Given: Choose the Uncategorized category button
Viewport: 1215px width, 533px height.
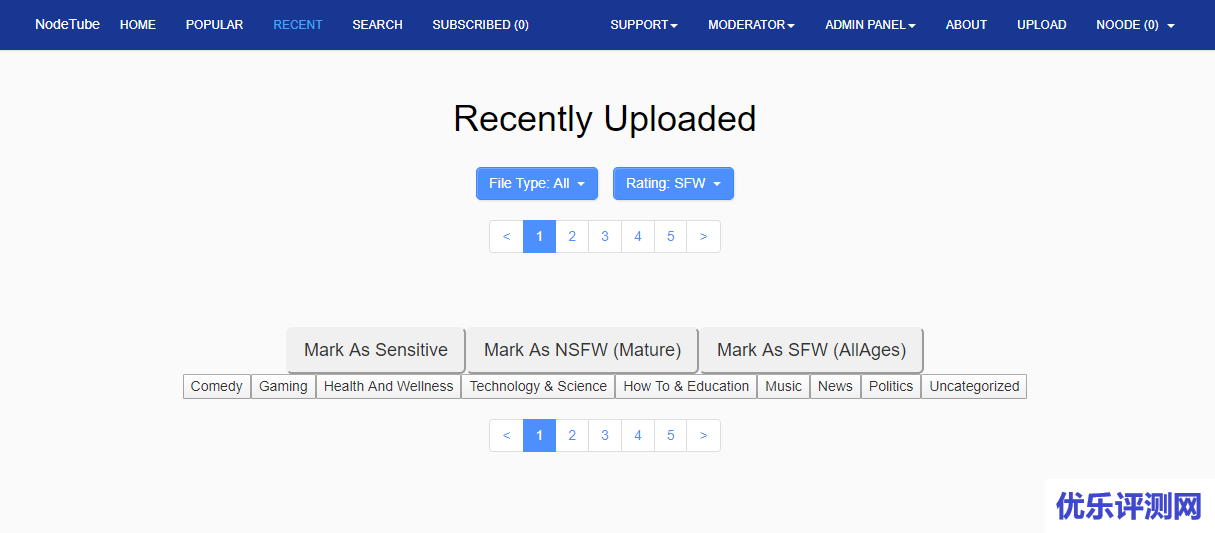Looking at the screenshot, I should click(974, 386).
